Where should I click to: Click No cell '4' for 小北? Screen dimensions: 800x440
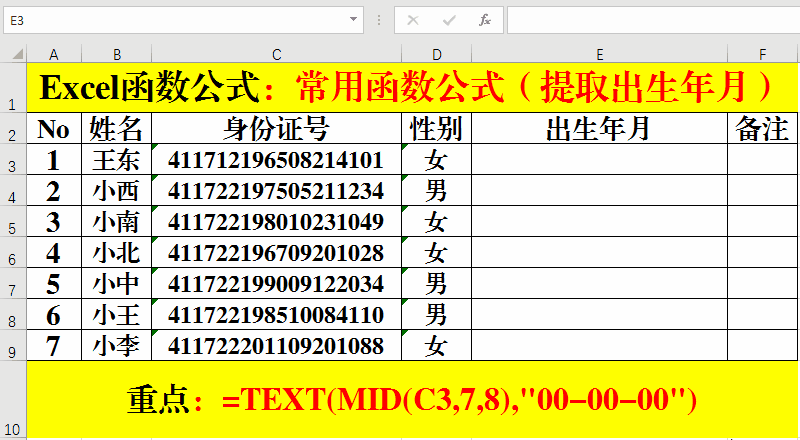point(54,252)
